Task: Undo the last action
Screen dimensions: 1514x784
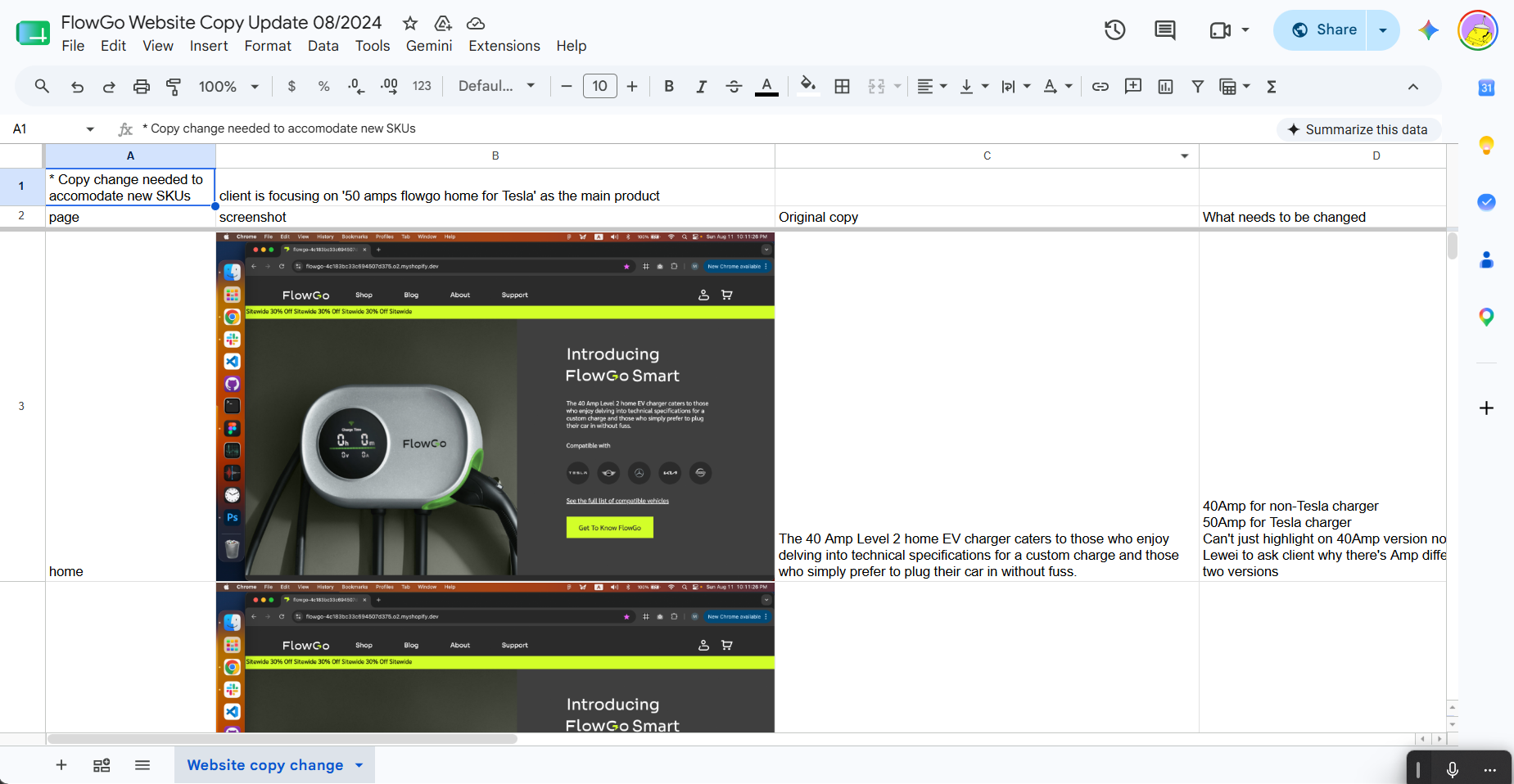Action: (x=77, y=86)
